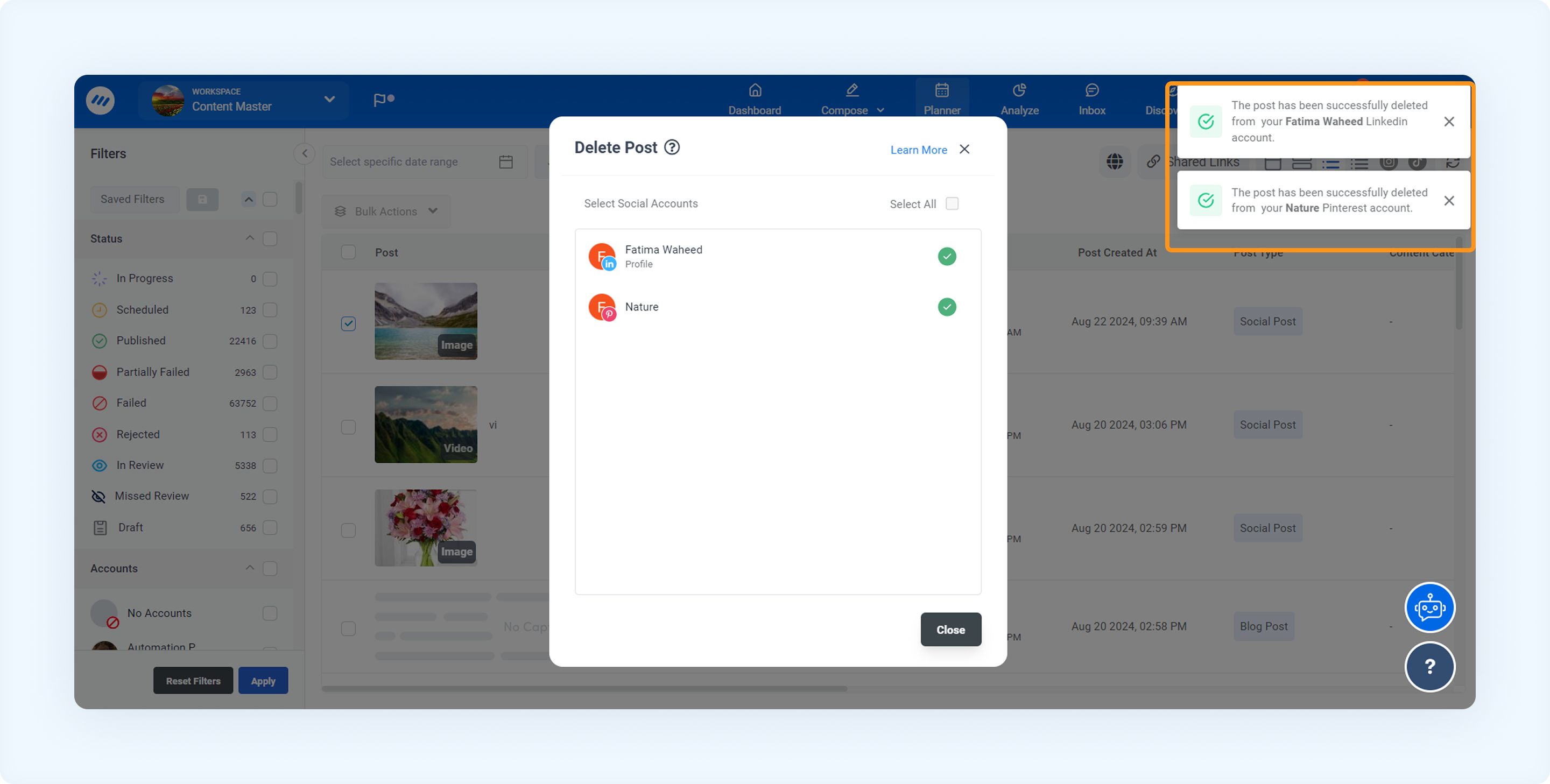Check the No Accounts filter checkbox
Image resolution: width=1550 pixels, height=784 pixels.
coord(270,613)
